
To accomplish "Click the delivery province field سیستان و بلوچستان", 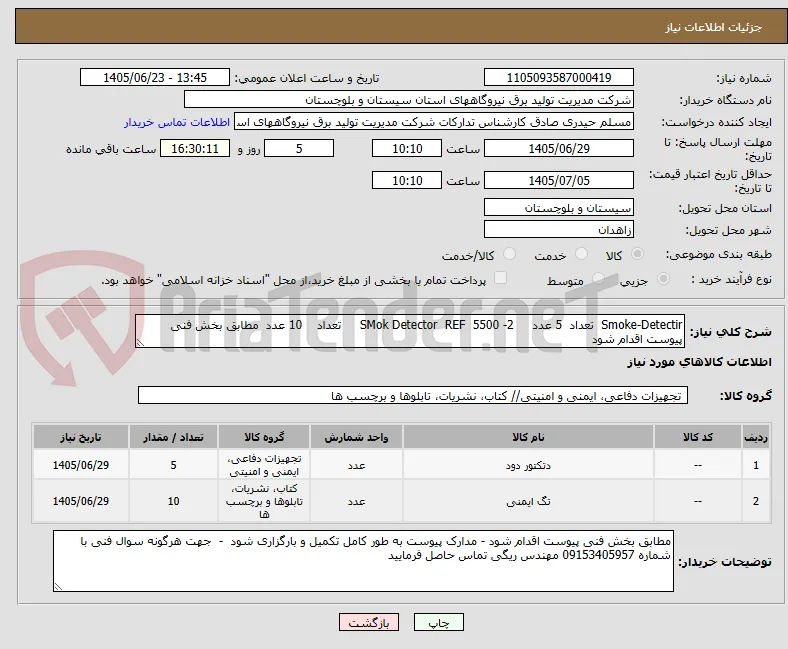I will [558, 208].
